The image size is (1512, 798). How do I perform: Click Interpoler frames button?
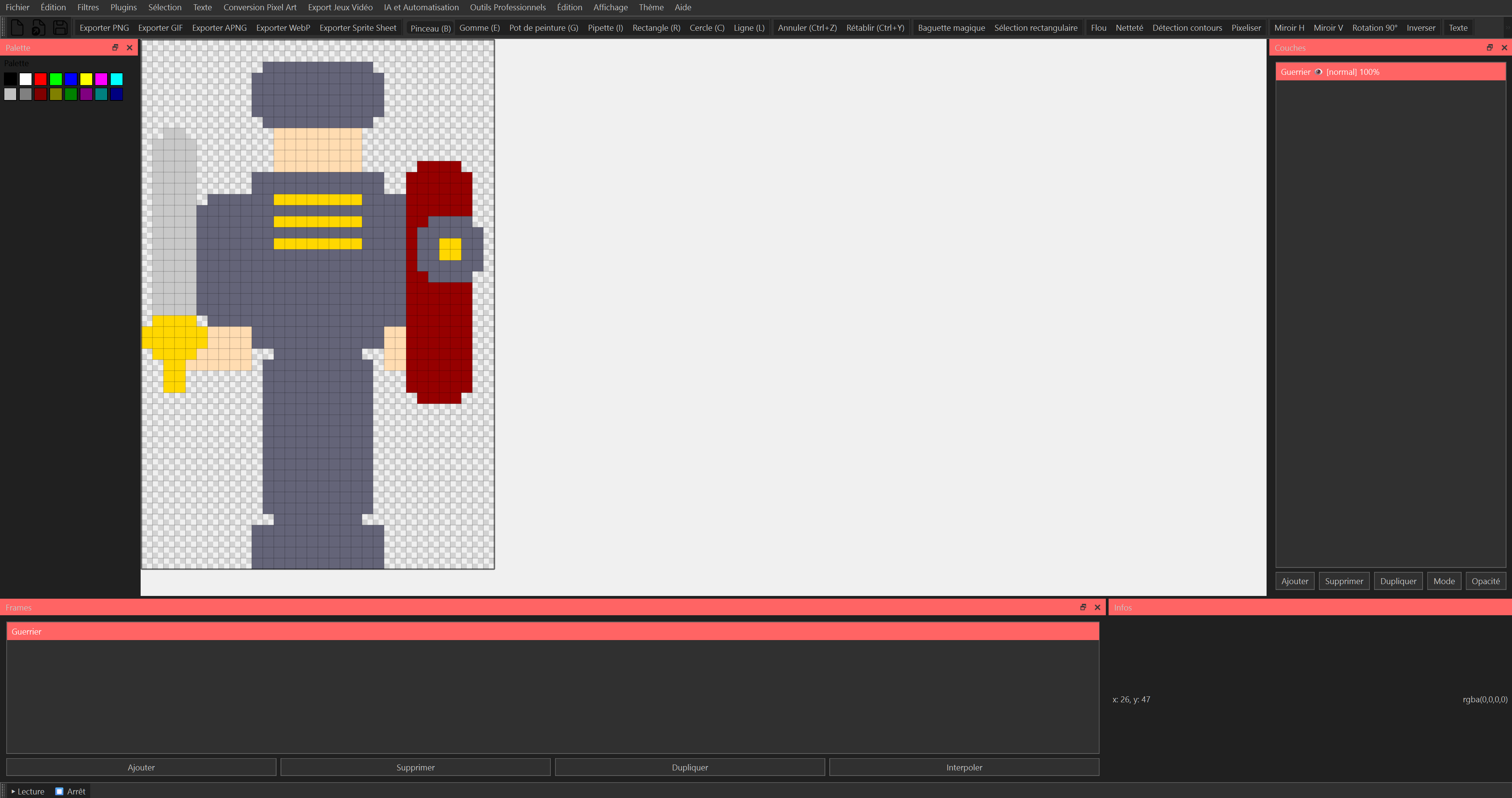(x=963, y=767)
